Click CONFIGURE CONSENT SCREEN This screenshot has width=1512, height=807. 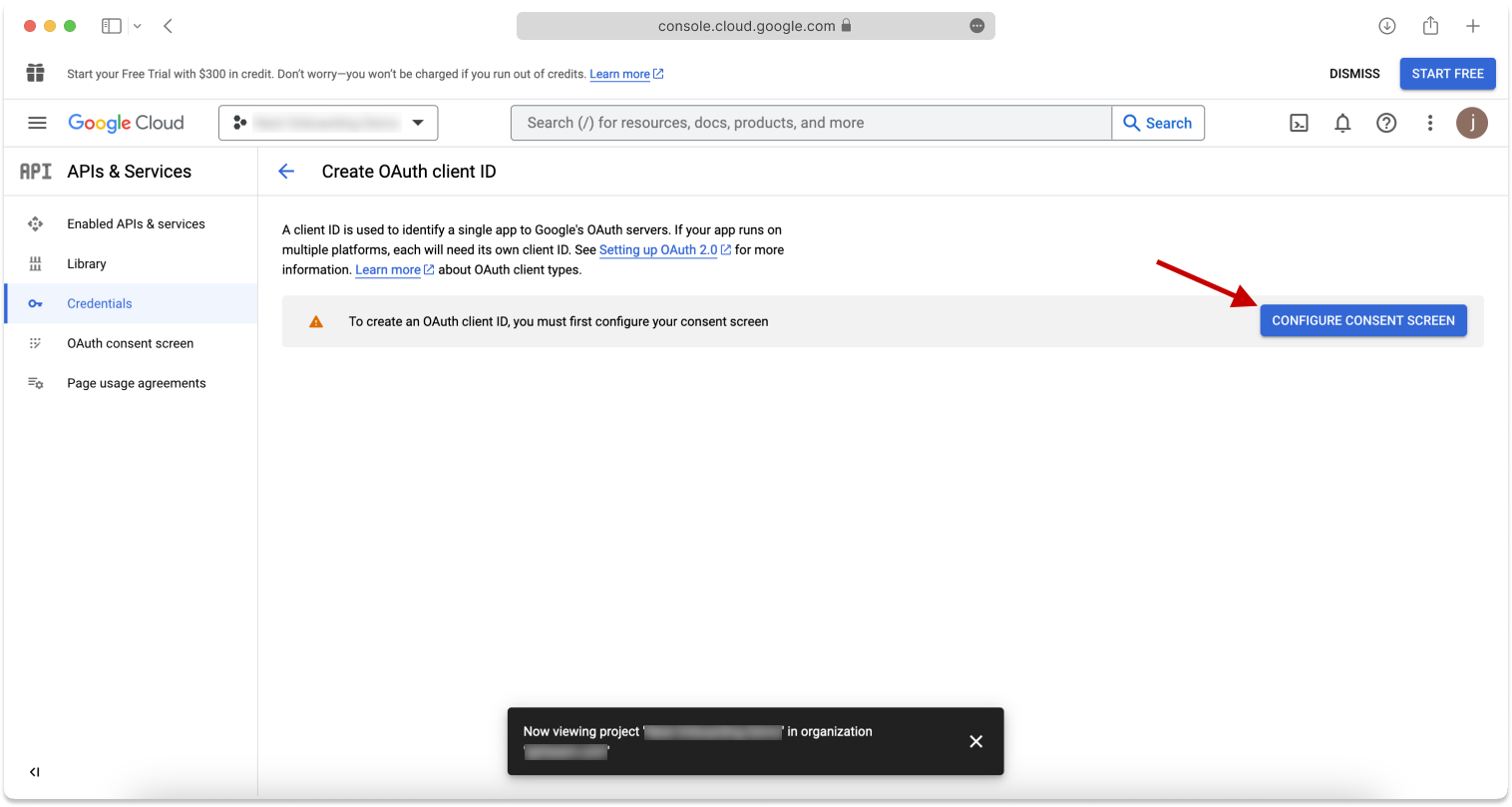tap(1363, 320)
